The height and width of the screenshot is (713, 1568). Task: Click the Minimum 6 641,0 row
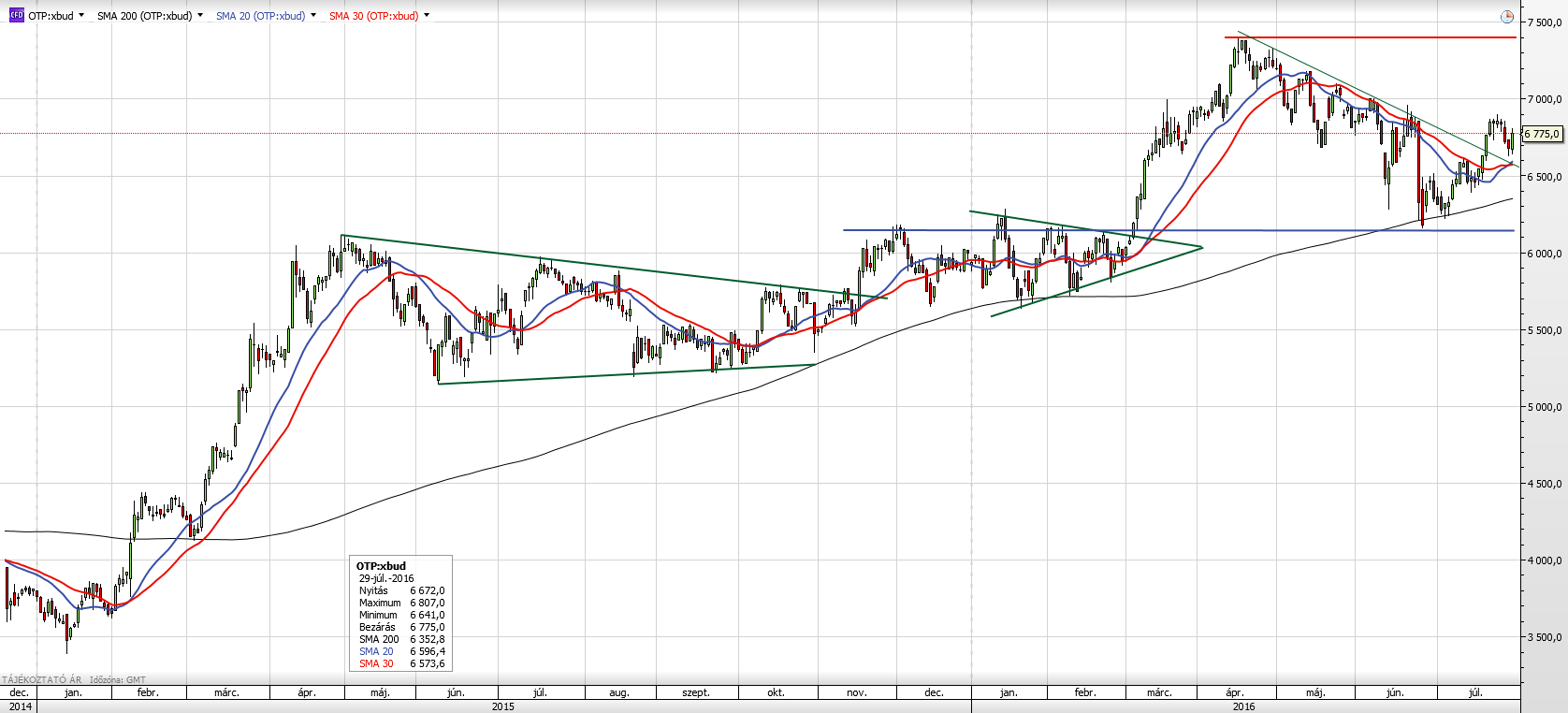pyautogui.click(x=401, y=615)
